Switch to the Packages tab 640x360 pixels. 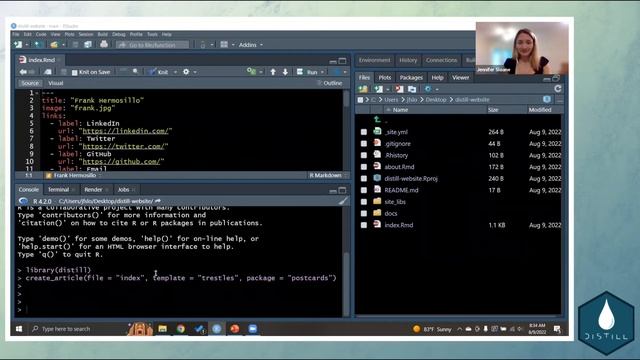point(411,77)
